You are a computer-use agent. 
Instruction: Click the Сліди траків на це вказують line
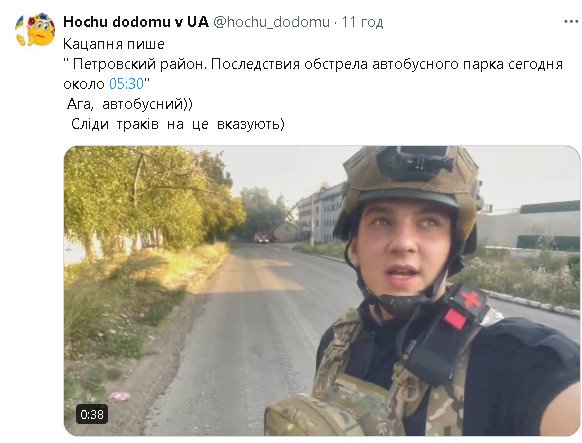coord(178,124)
